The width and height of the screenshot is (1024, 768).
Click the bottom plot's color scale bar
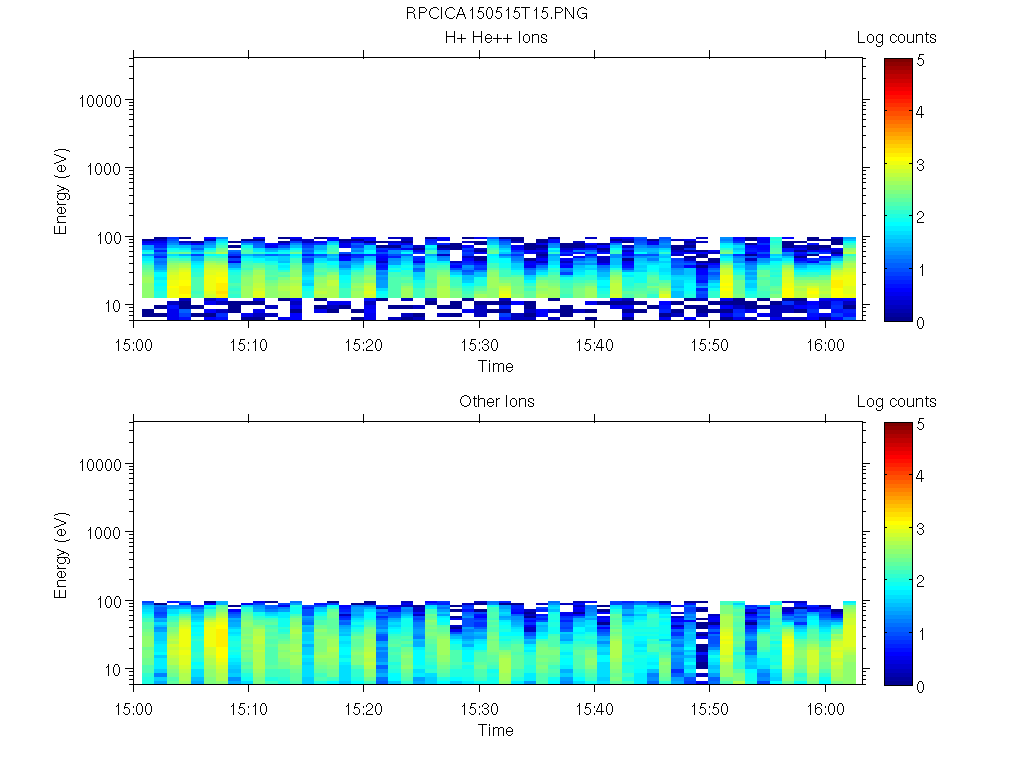point(899,554)
